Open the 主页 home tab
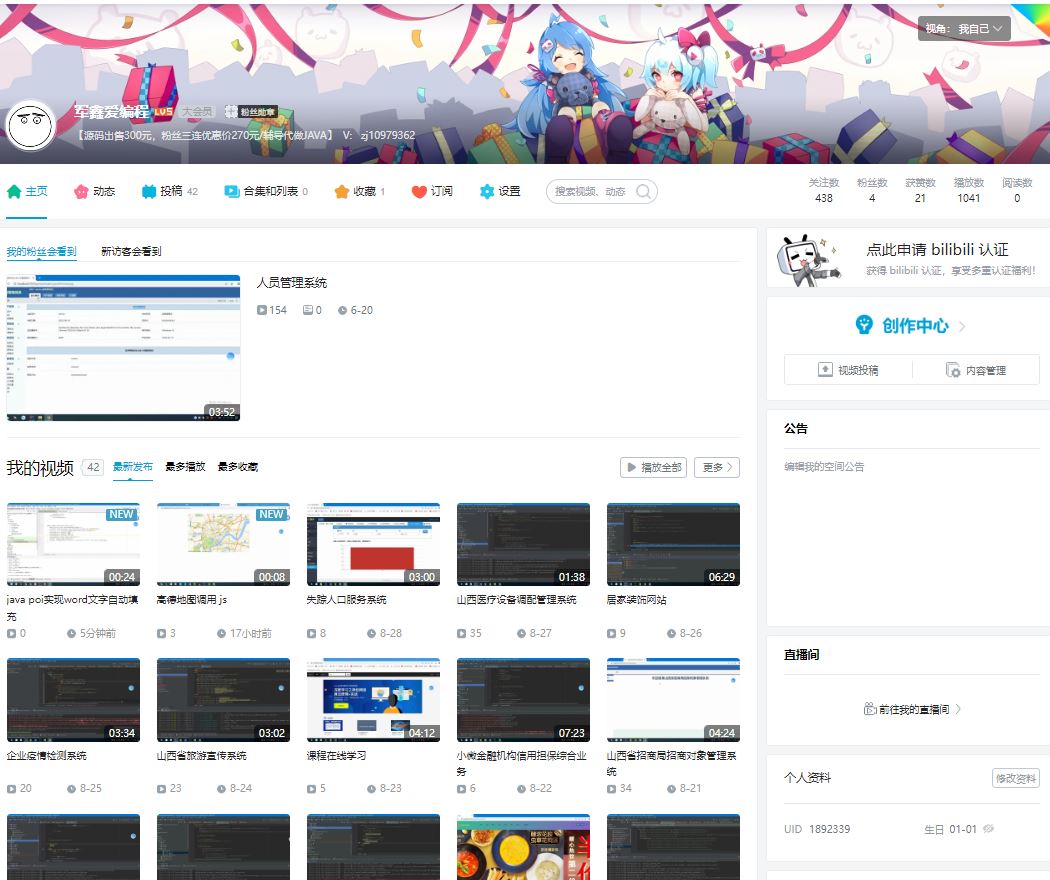The height and width of the screenshot is (880, 1050). coord(27,192)
